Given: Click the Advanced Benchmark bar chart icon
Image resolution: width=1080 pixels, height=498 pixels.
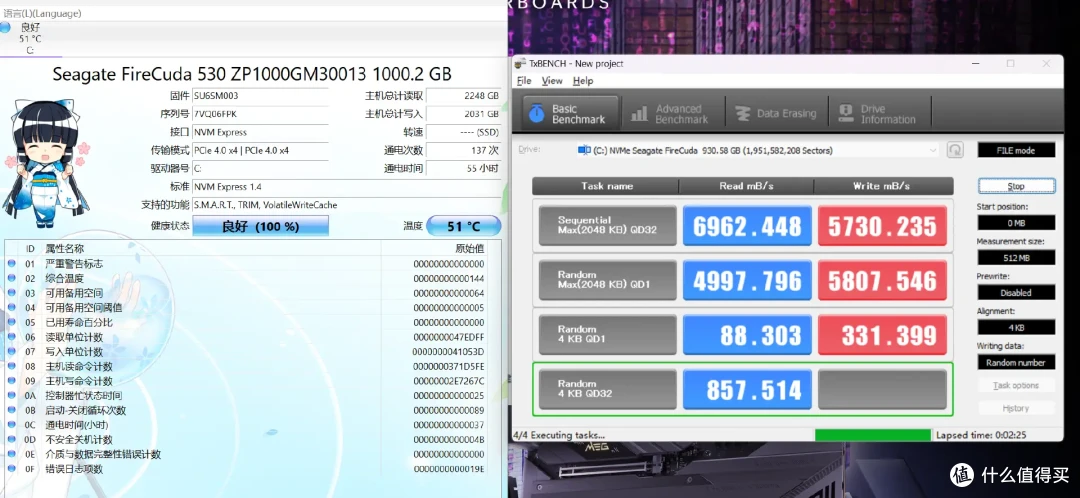Looking at the screenshot, I should click(639, 113).
